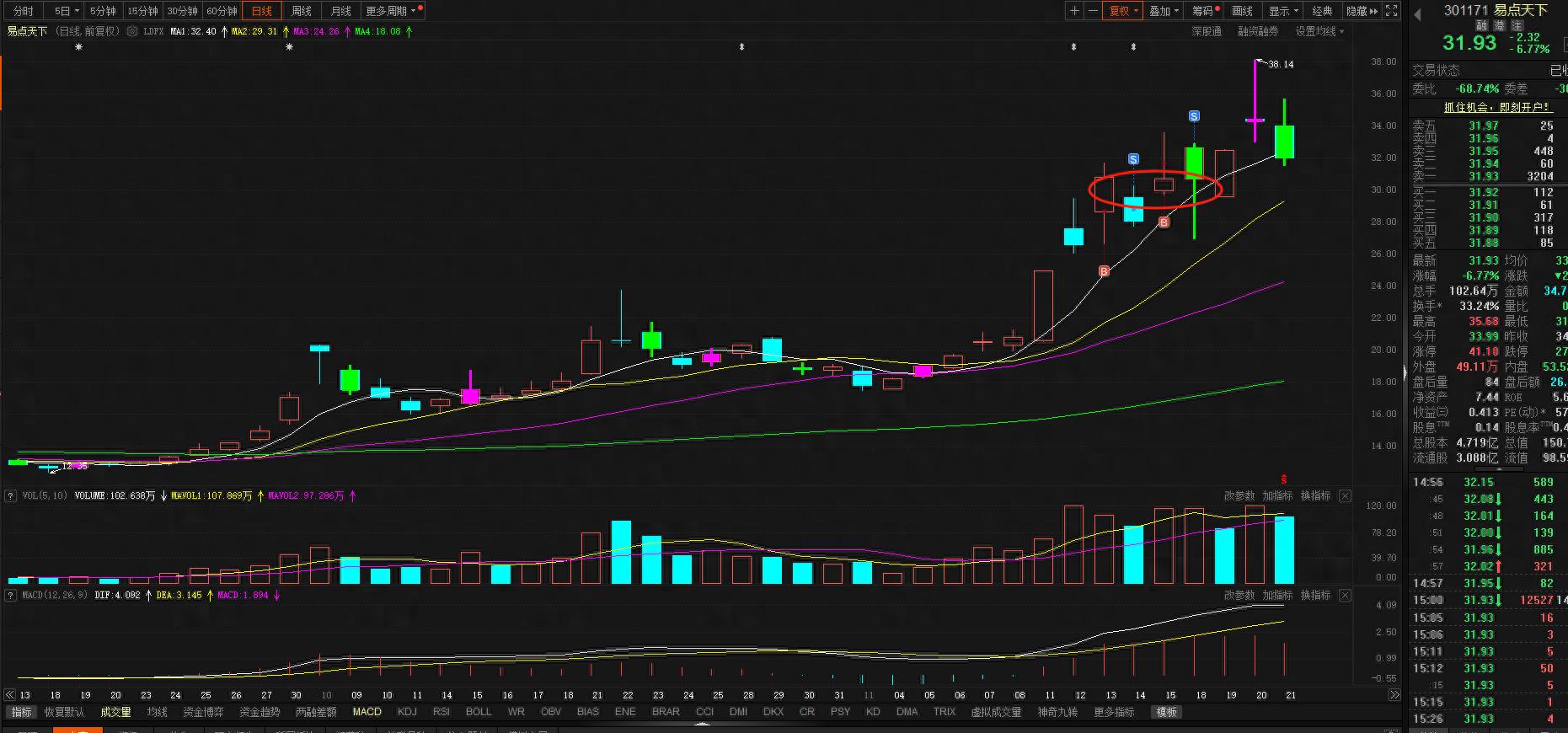The image size is (1568, 733).
Task: Click the 画线 drawing tools button
Action: [1242, 11]
